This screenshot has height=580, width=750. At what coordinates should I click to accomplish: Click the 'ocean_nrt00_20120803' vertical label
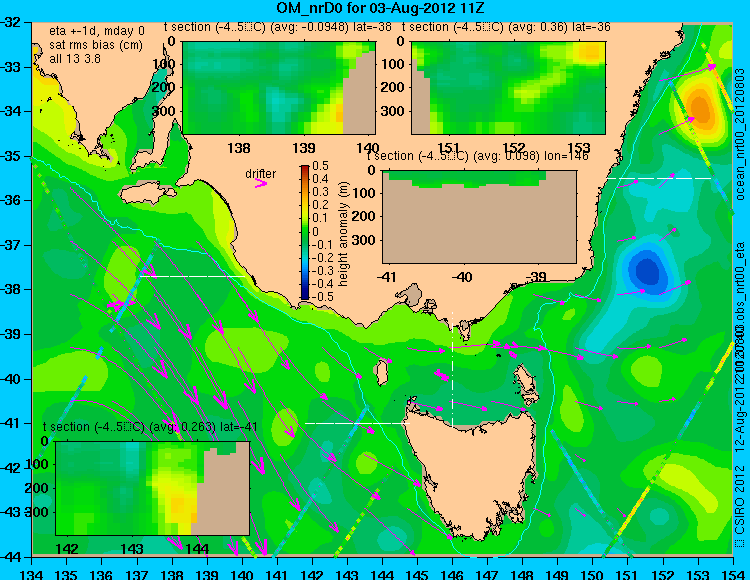tap(739, 134)
